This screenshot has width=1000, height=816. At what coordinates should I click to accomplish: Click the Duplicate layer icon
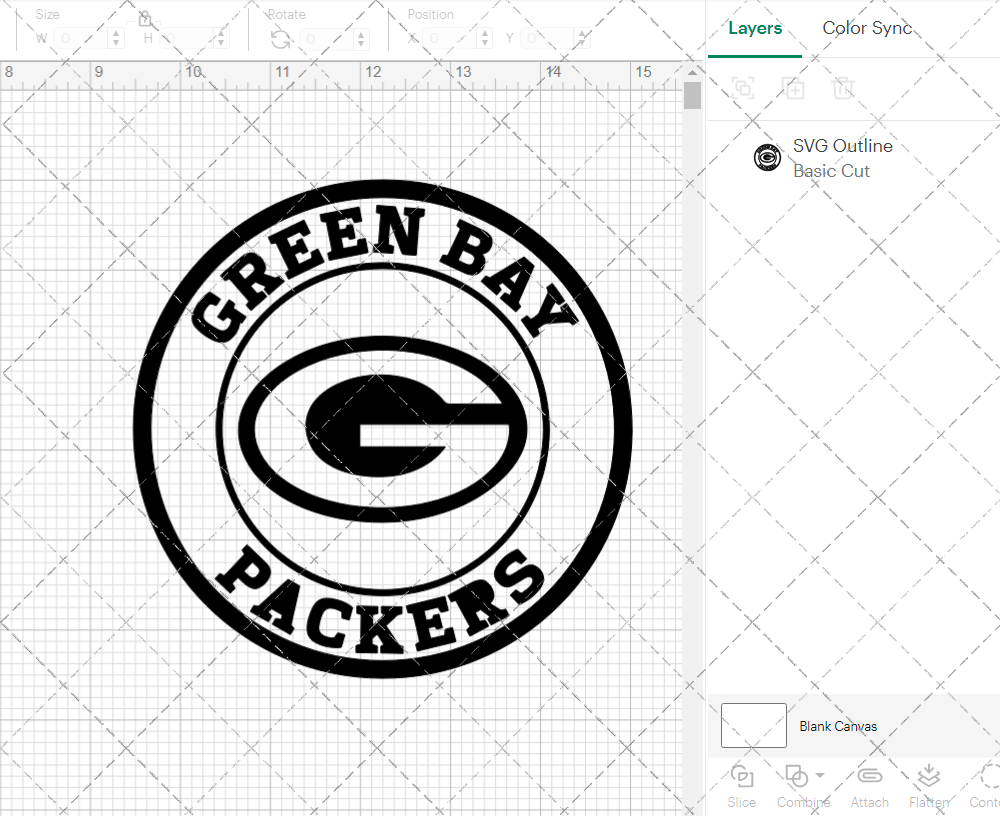tap(794, 88)
